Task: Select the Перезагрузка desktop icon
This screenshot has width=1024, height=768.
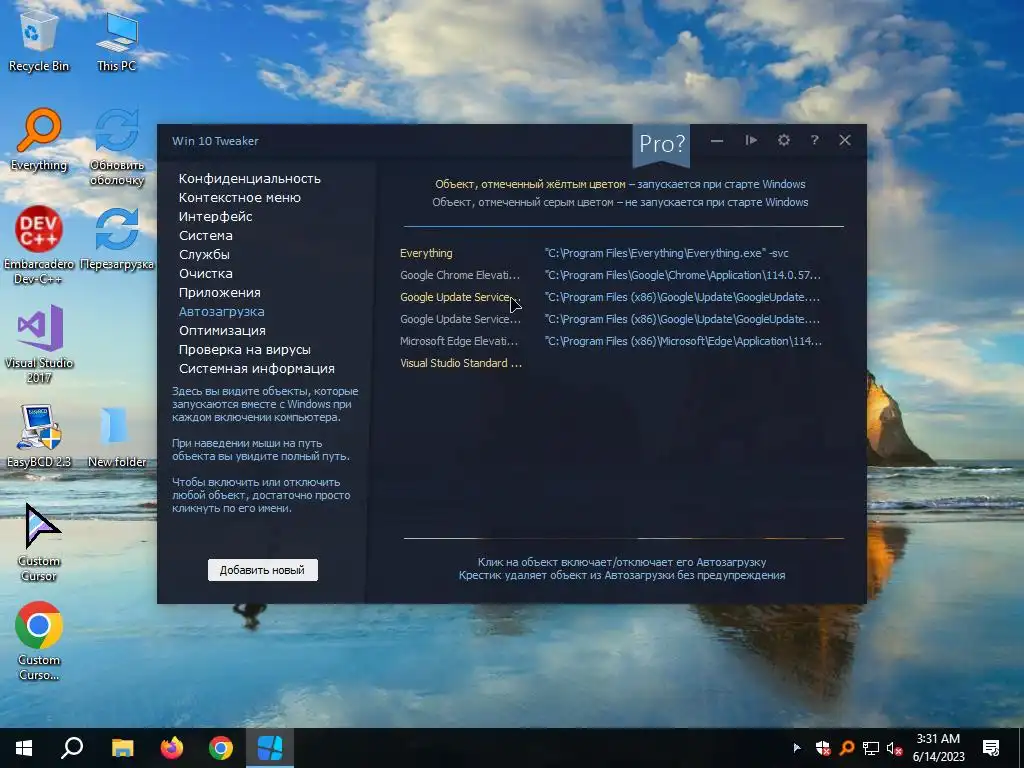Action: [x=117, y=238]
